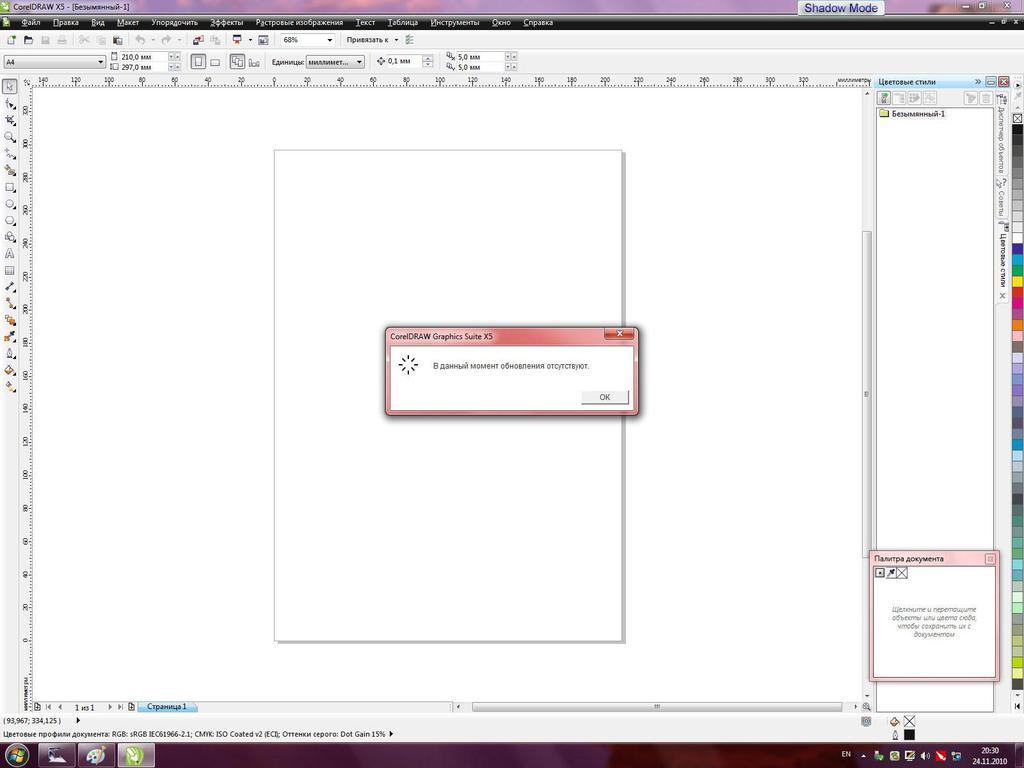Click the Welcome screen icon

263,40
